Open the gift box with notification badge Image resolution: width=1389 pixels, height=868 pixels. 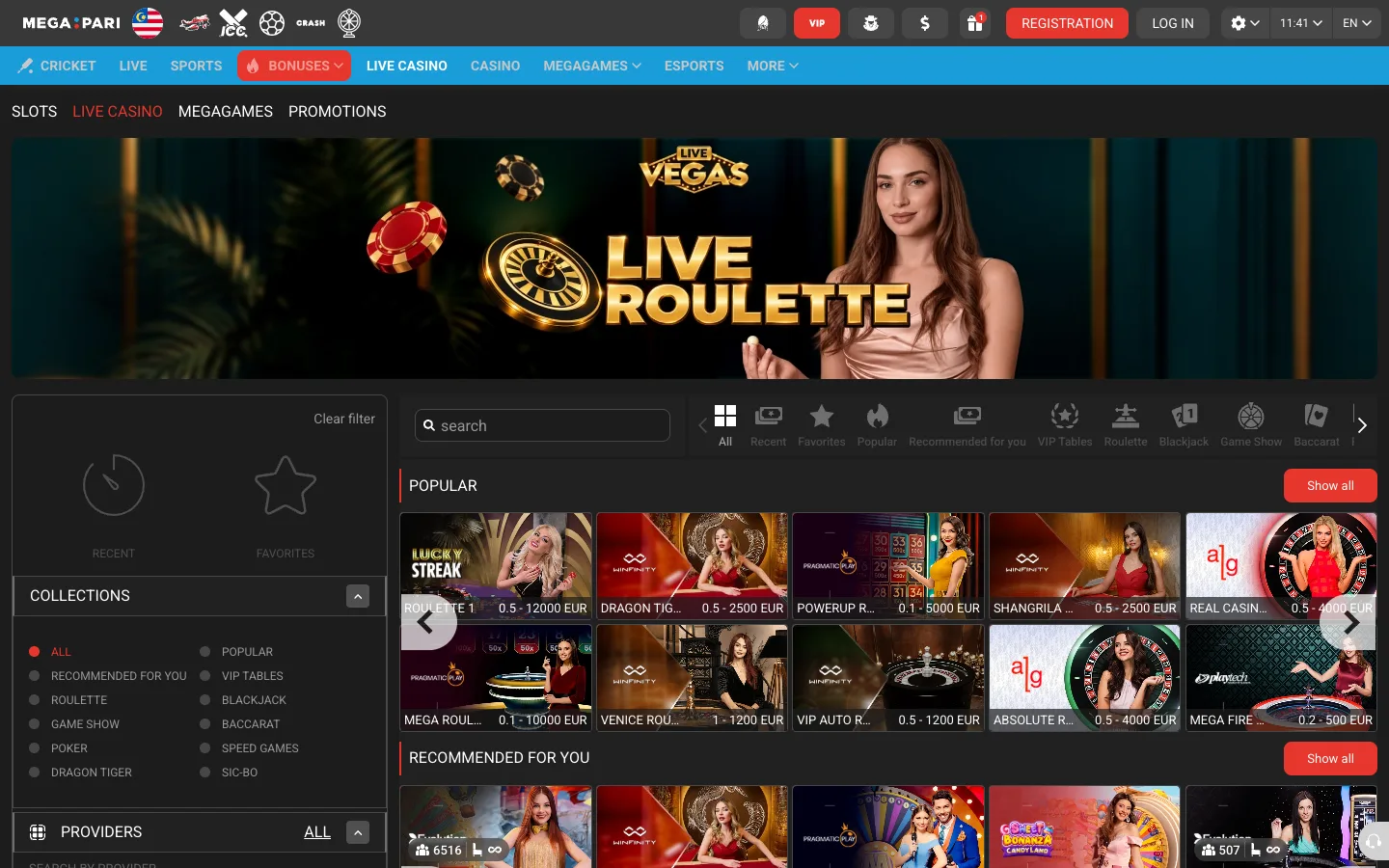tap(975, 23)
